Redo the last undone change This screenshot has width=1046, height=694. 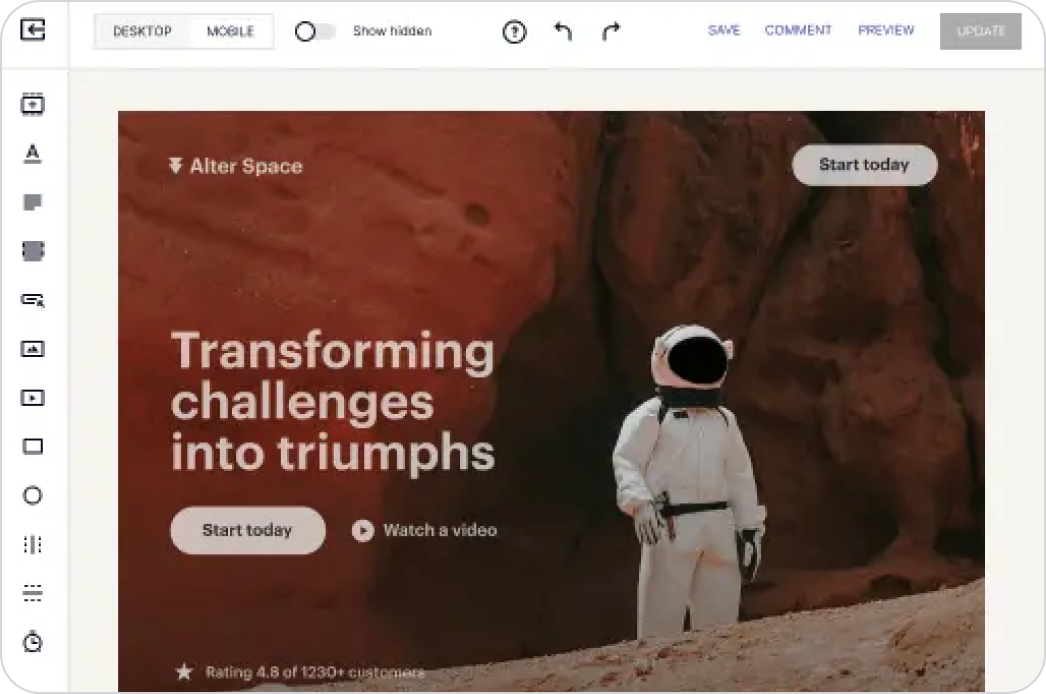click(x=611, y=32)
